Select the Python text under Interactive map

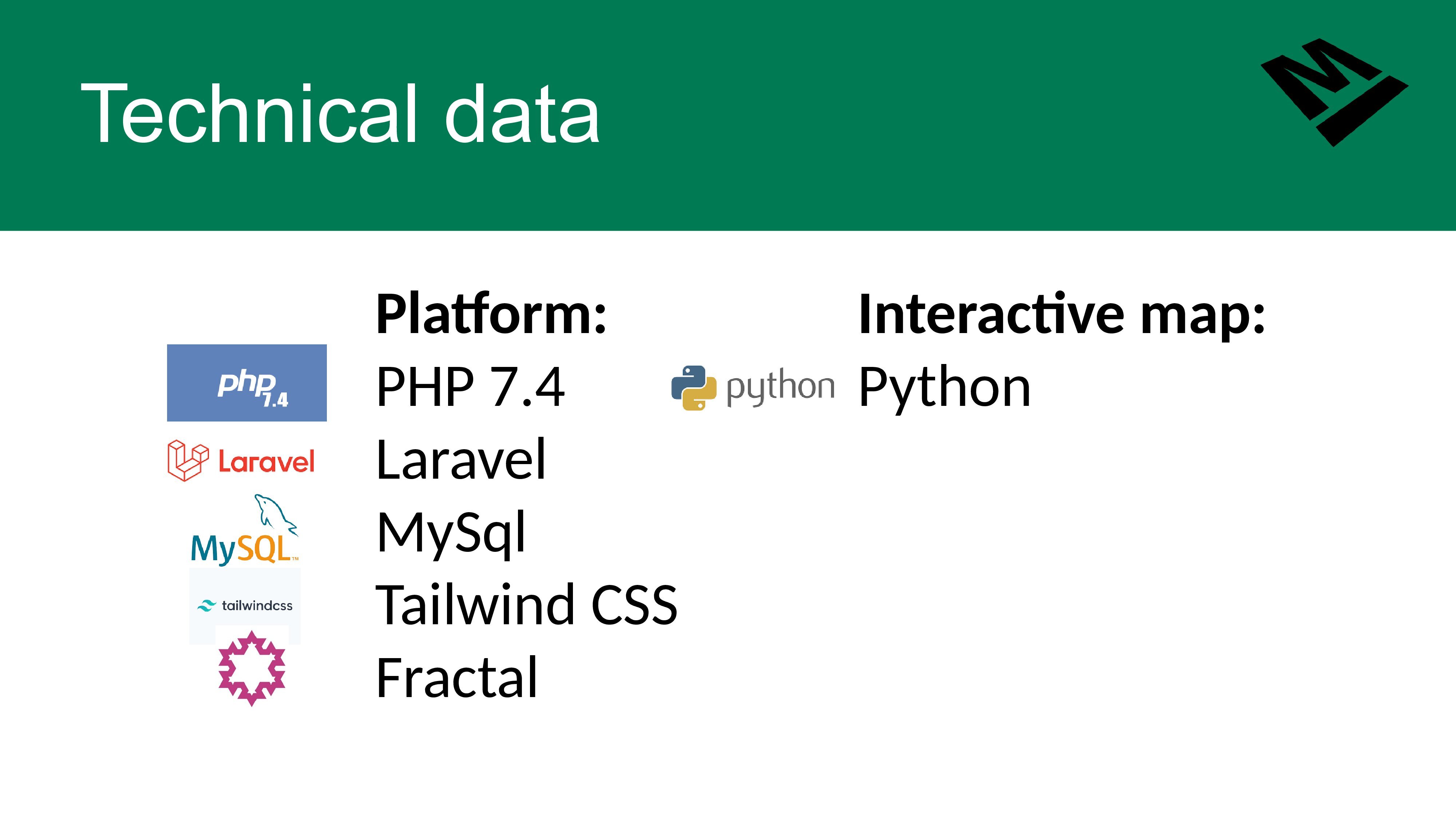click(945, 389)
